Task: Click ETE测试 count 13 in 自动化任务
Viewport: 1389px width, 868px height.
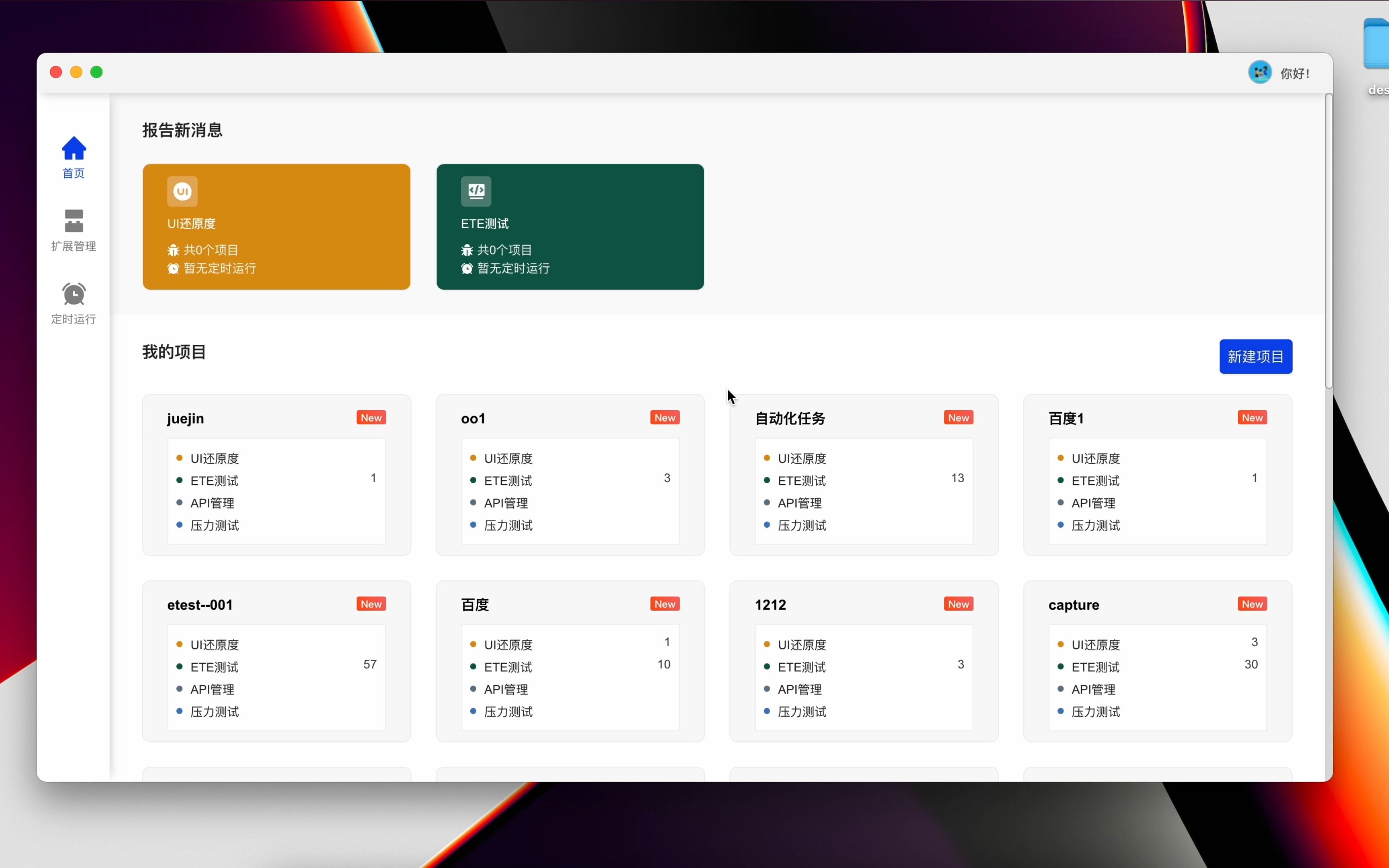Action: click(957, 478)
